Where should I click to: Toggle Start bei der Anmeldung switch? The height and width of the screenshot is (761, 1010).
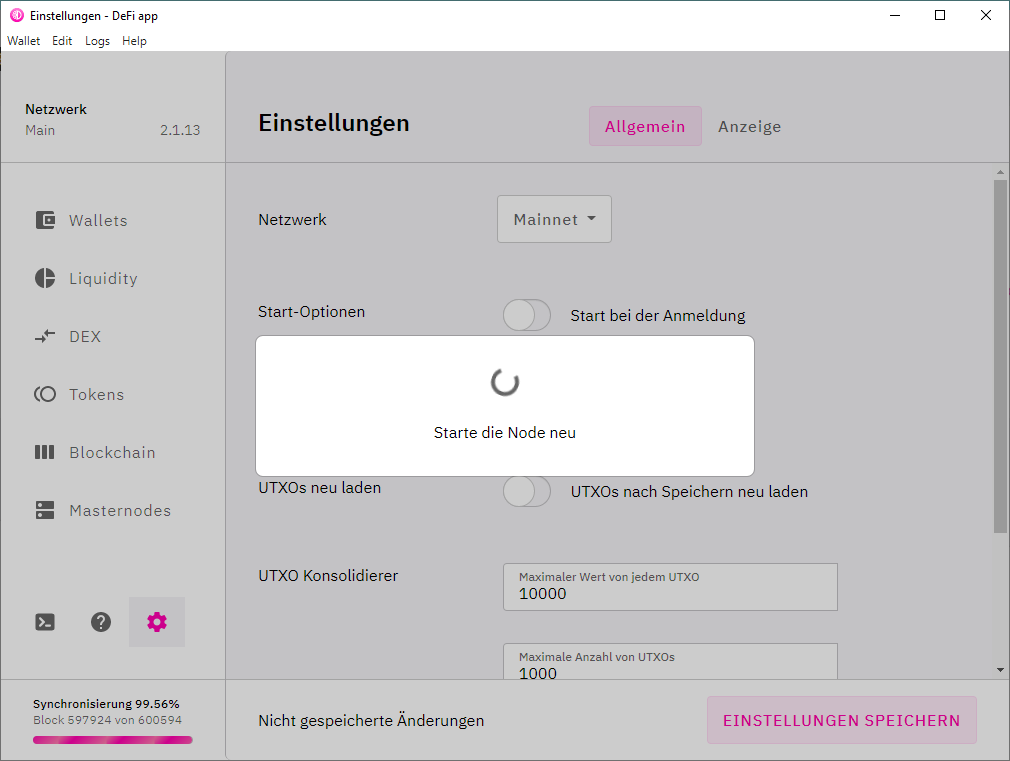(527, 316)
